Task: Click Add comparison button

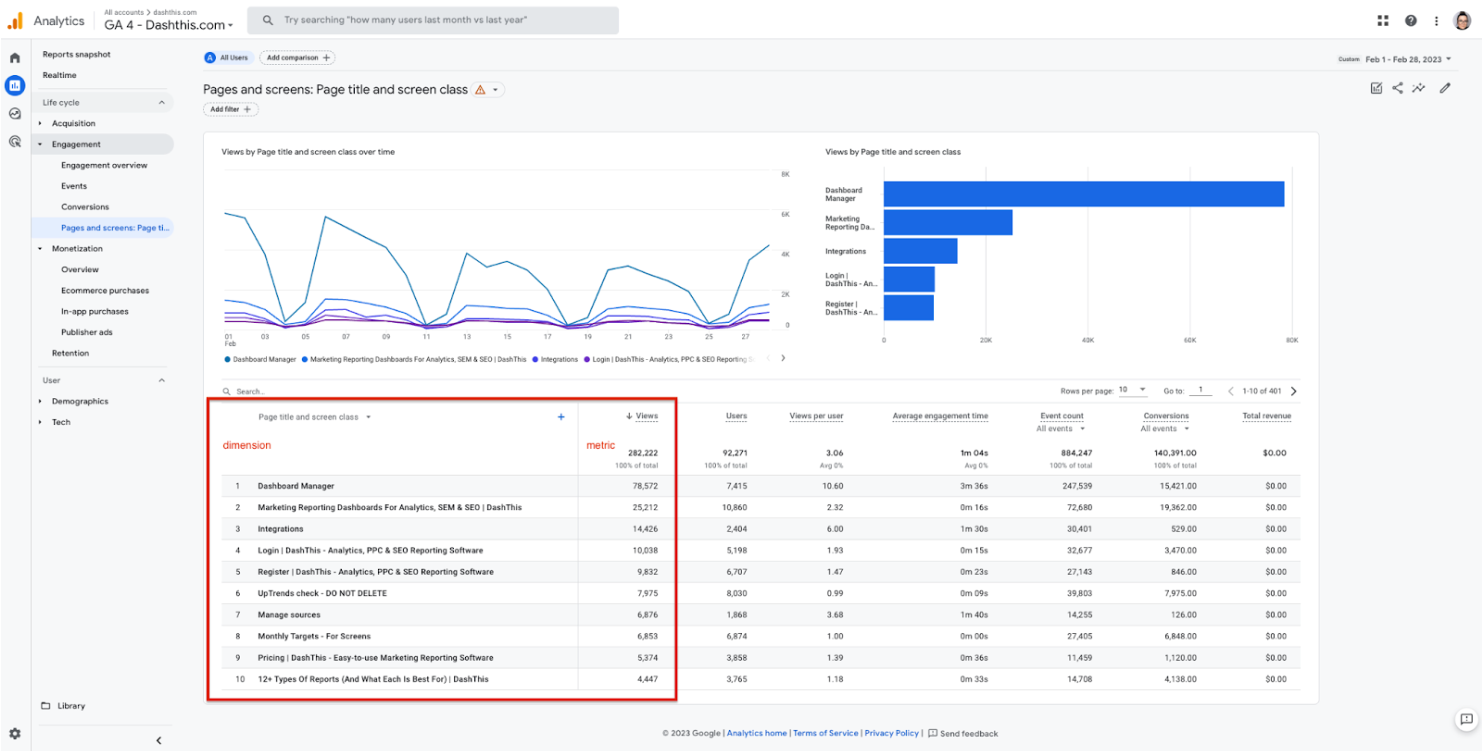Action: point(297,58)
